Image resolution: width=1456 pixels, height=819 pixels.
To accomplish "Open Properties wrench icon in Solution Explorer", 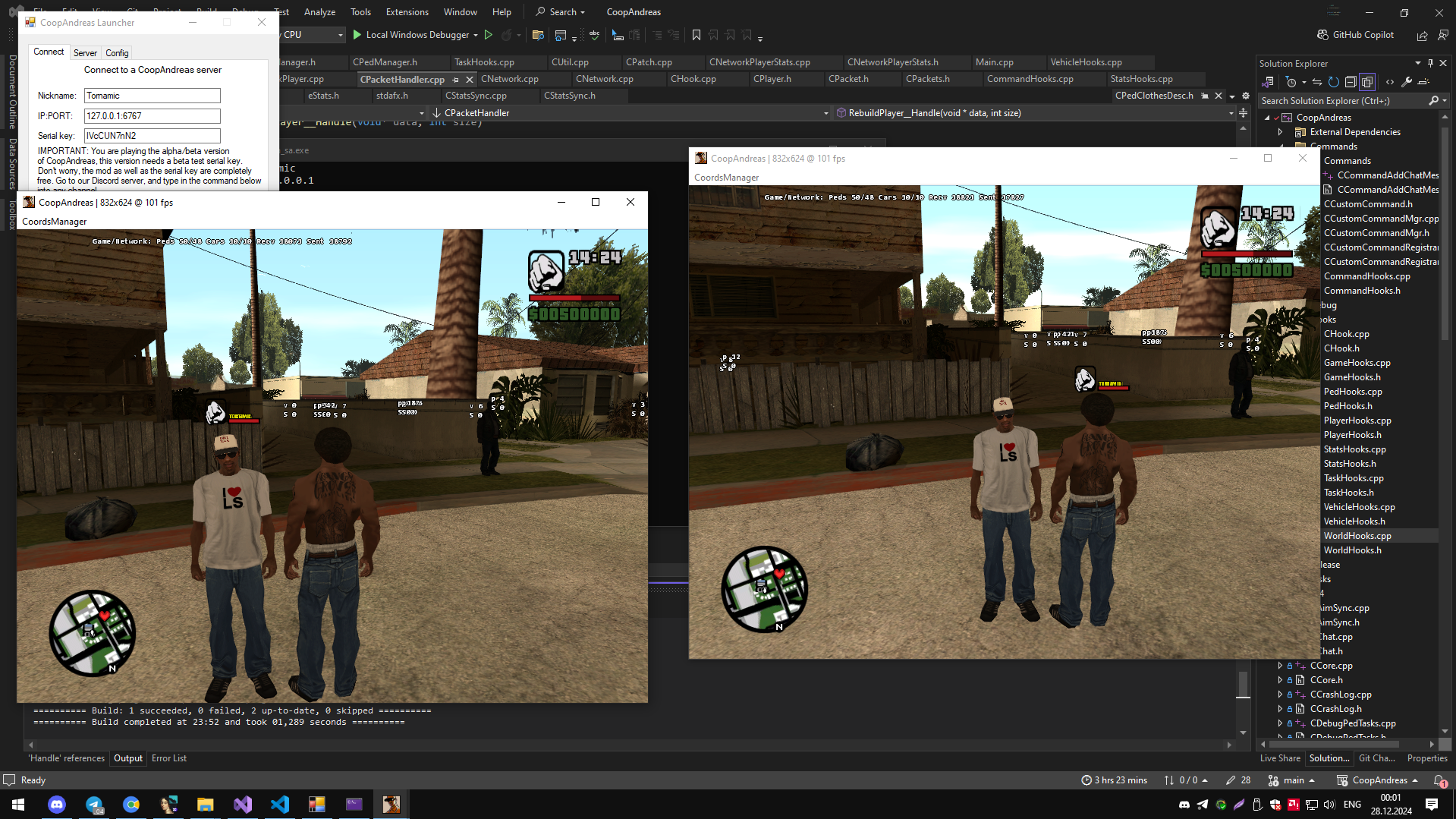I will coord(1407,82).
